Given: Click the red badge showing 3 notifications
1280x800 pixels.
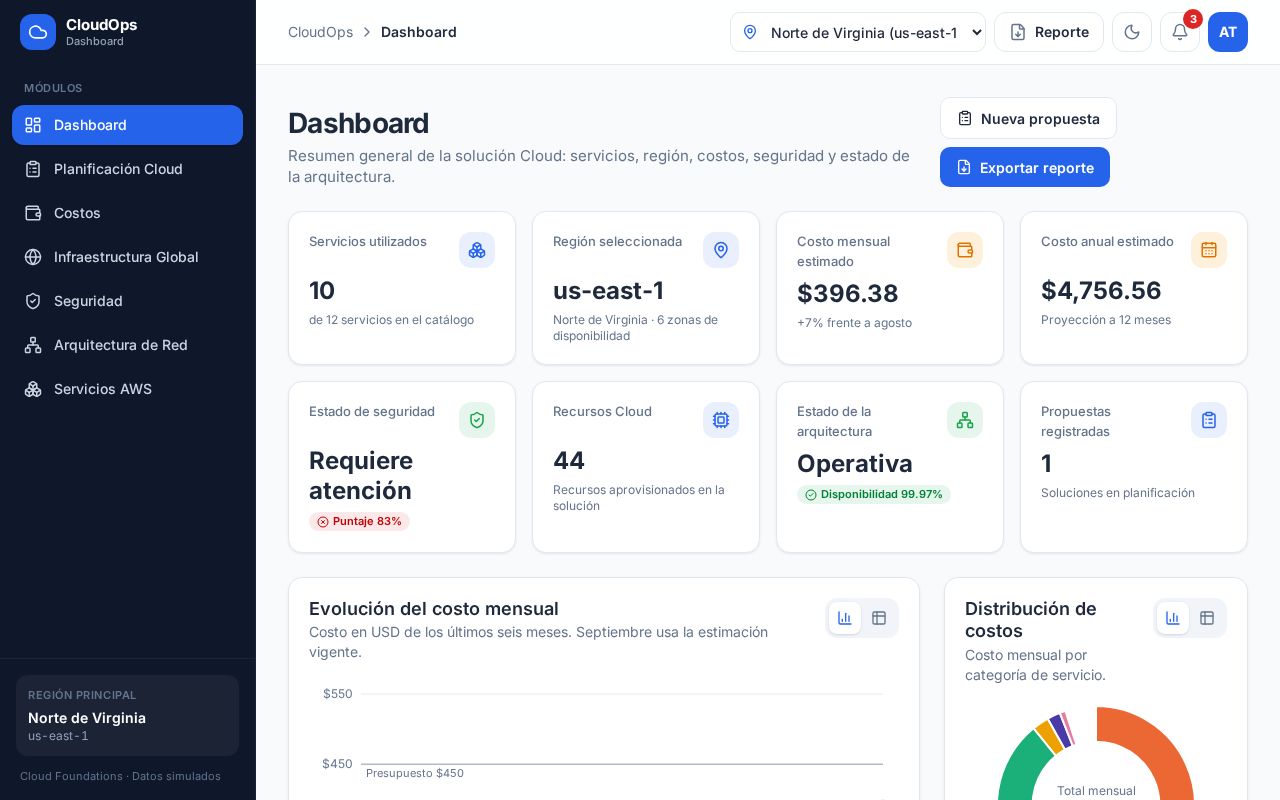Looking at the screenshot, I should click(x=1193, y=19).
